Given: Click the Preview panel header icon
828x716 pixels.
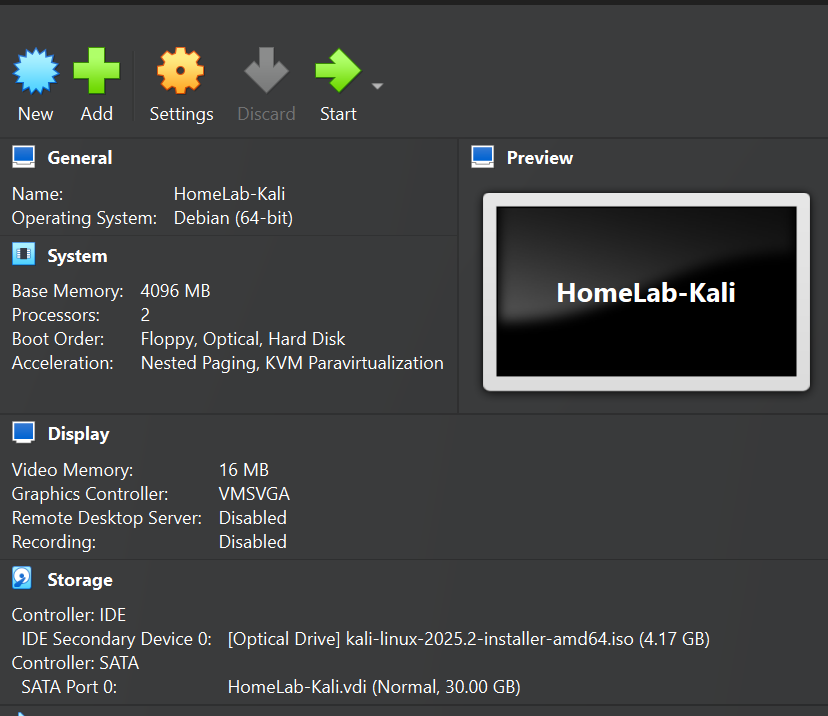Looking at the screenshot, I should (483, 157).
